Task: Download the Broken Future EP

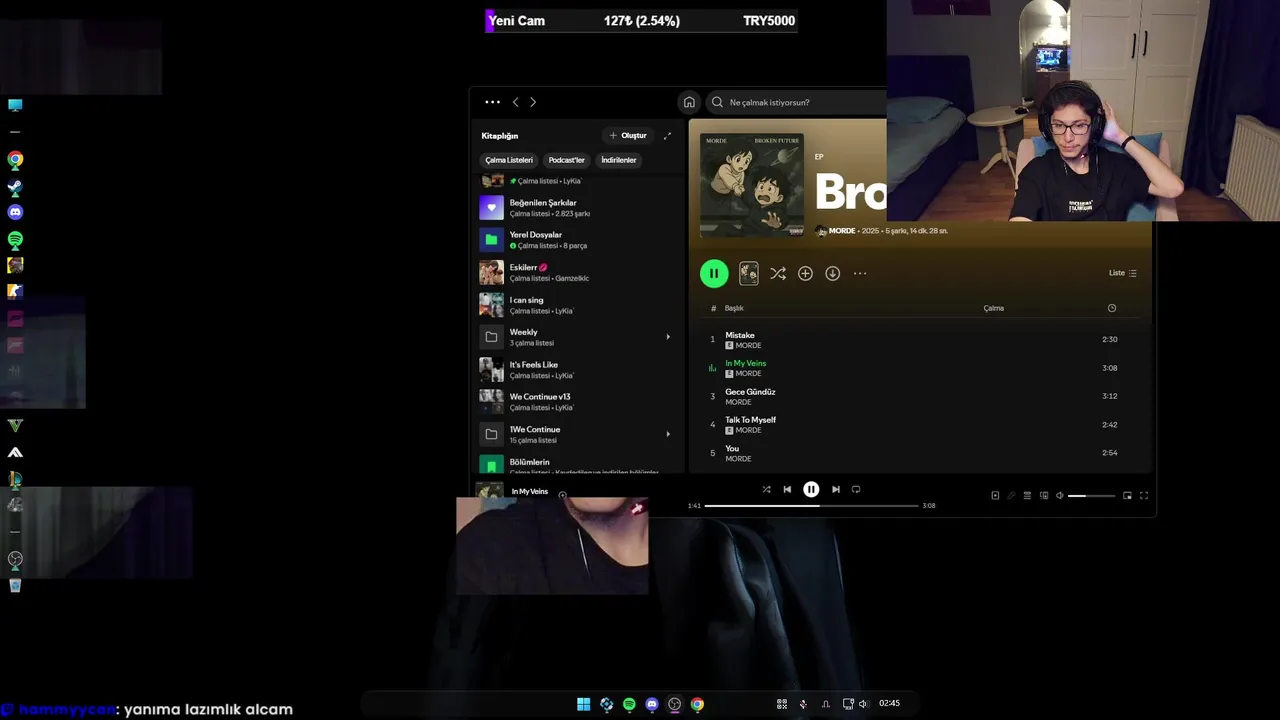Action: (832, 273)
